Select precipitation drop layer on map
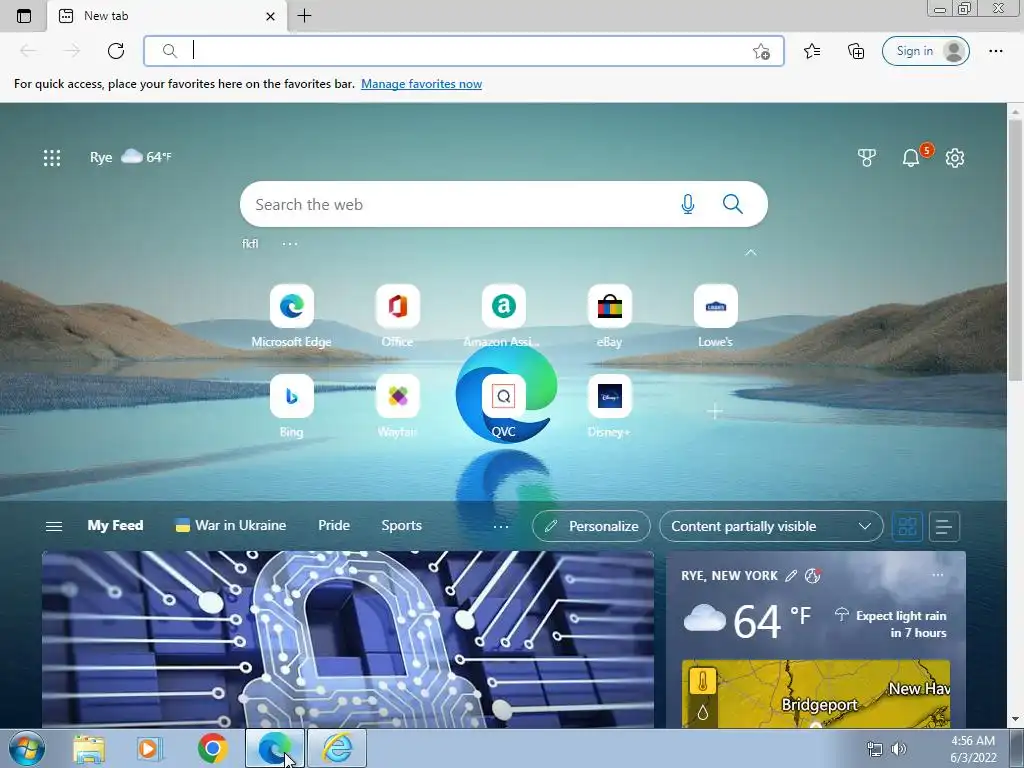Image resolution: width=1024 pixels, height=768 pixels. [703, 712]
